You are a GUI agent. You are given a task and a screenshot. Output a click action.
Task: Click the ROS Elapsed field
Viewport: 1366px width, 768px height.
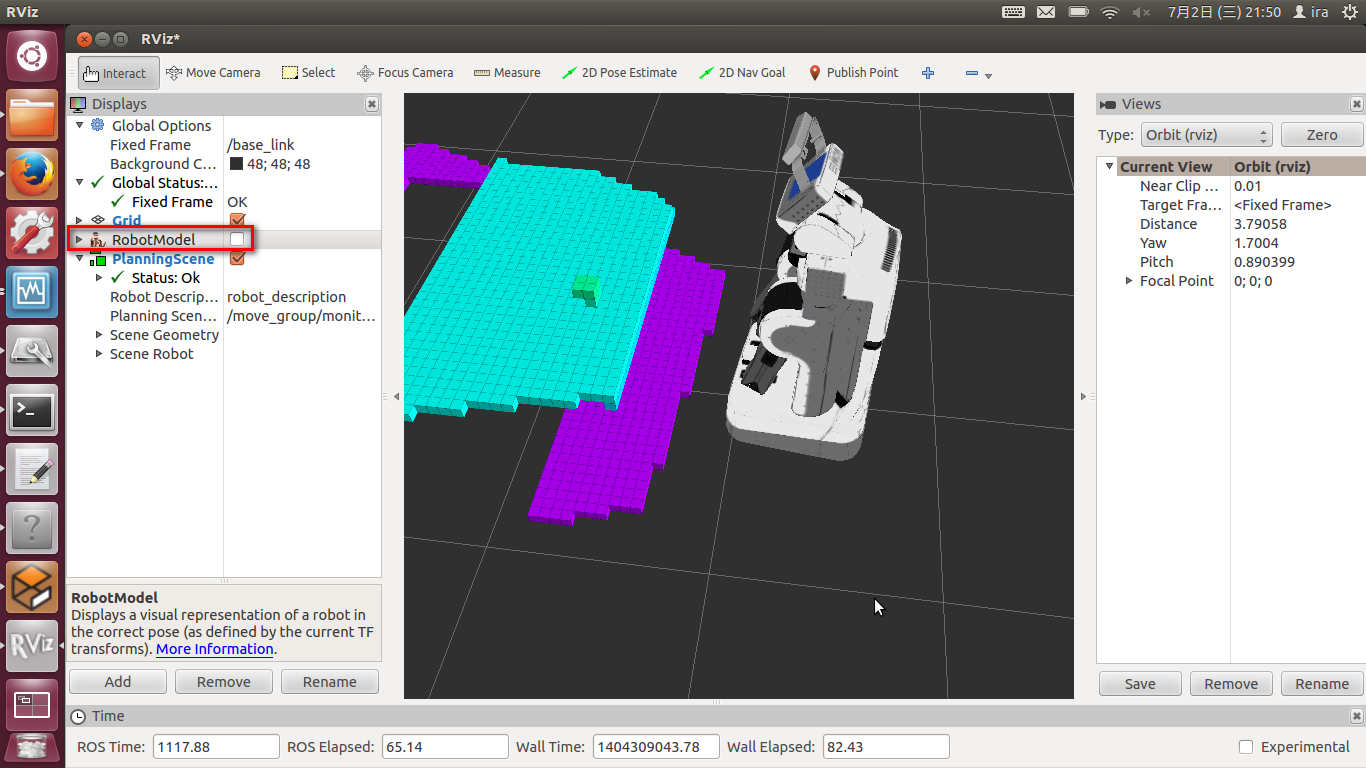pos(446,747)
